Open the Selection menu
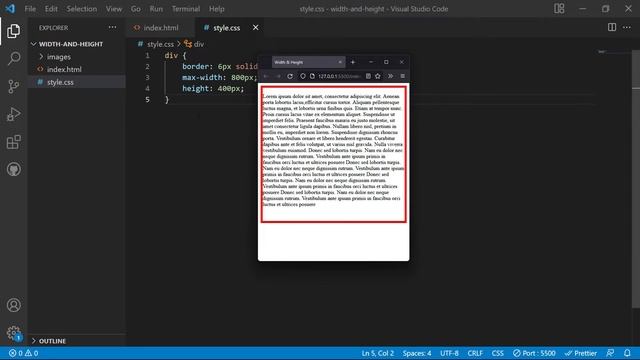 click(82, 9)
